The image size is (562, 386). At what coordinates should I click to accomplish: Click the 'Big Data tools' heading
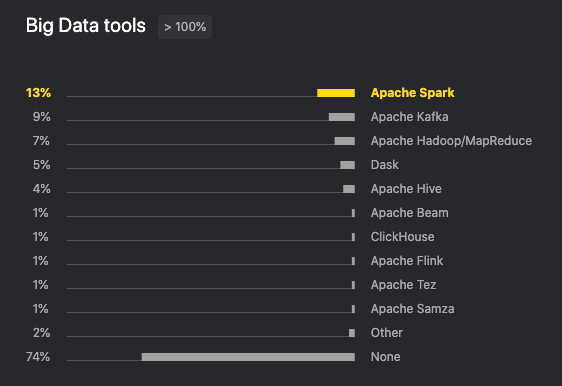(86, 26)
